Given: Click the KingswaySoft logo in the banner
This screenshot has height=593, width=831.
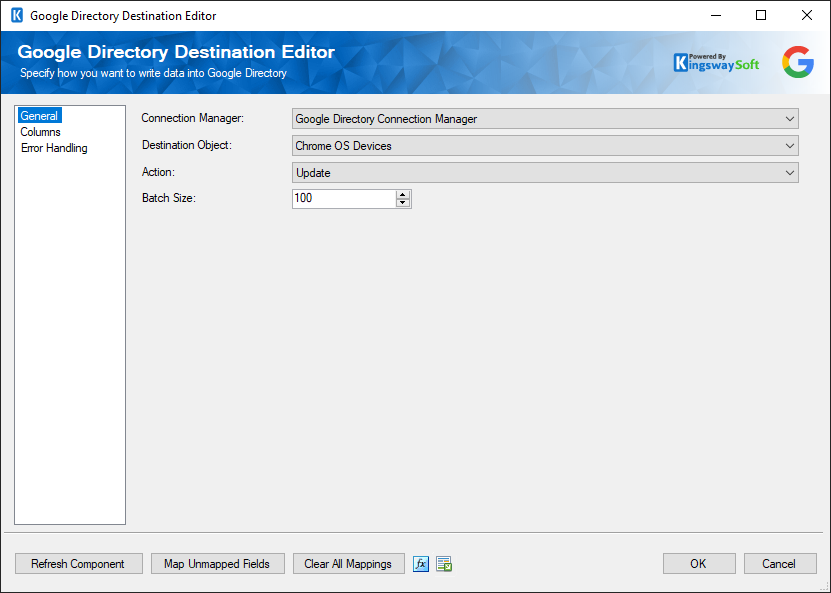Looking at the screenshot, I should [716, 63].
